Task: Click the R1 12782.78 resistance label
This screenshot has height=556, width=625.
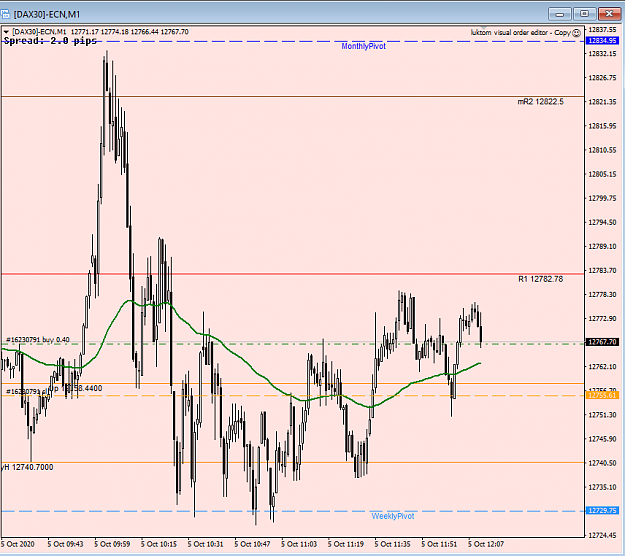Action: [x=540, y=279]
